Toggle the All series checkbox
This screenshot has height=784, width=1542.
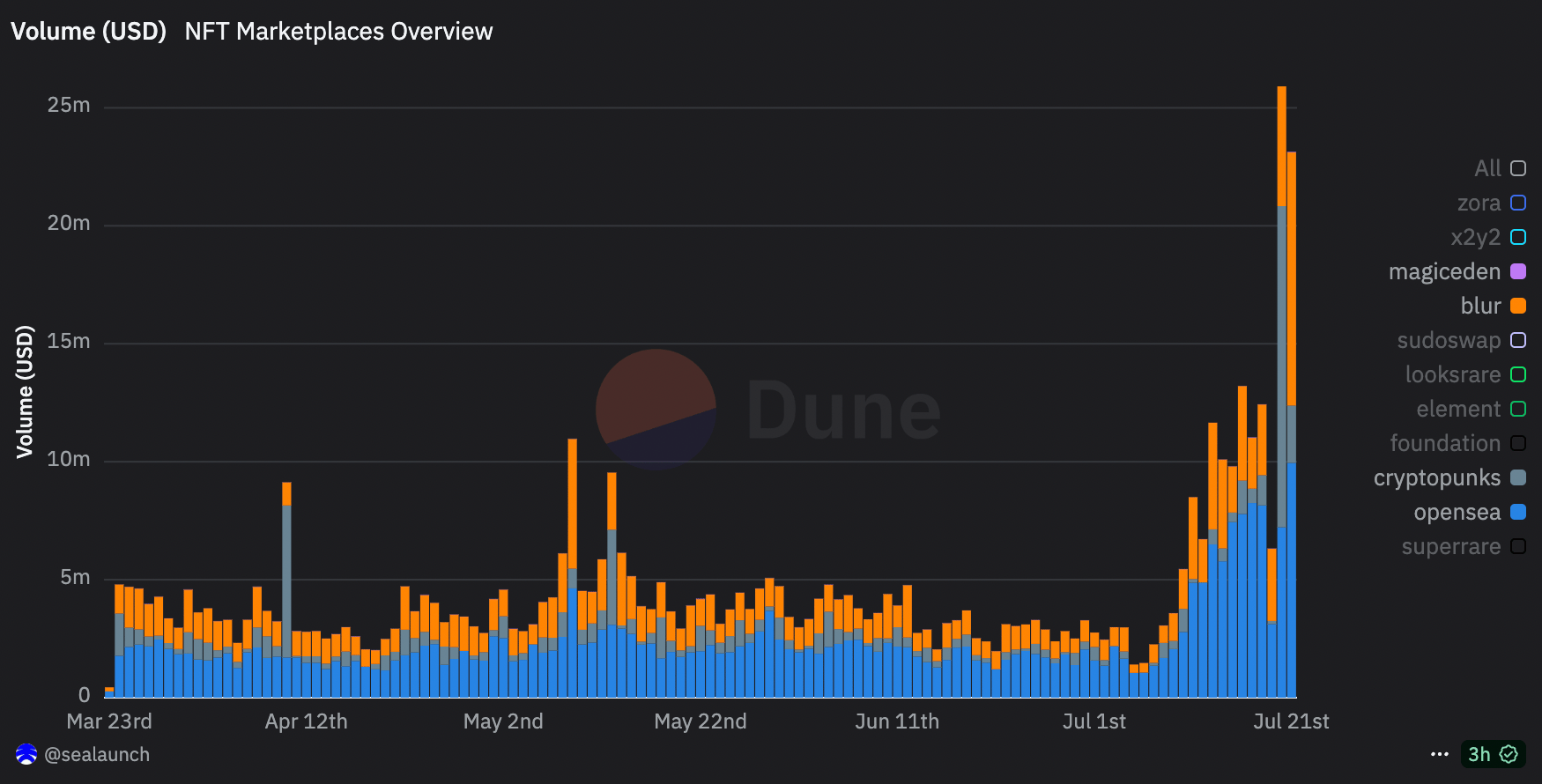coord(1518,168)
